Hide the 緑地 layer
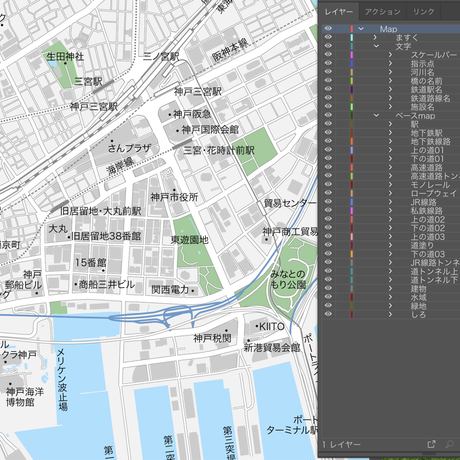The image size is (460, 460). (x=328, y=306)
